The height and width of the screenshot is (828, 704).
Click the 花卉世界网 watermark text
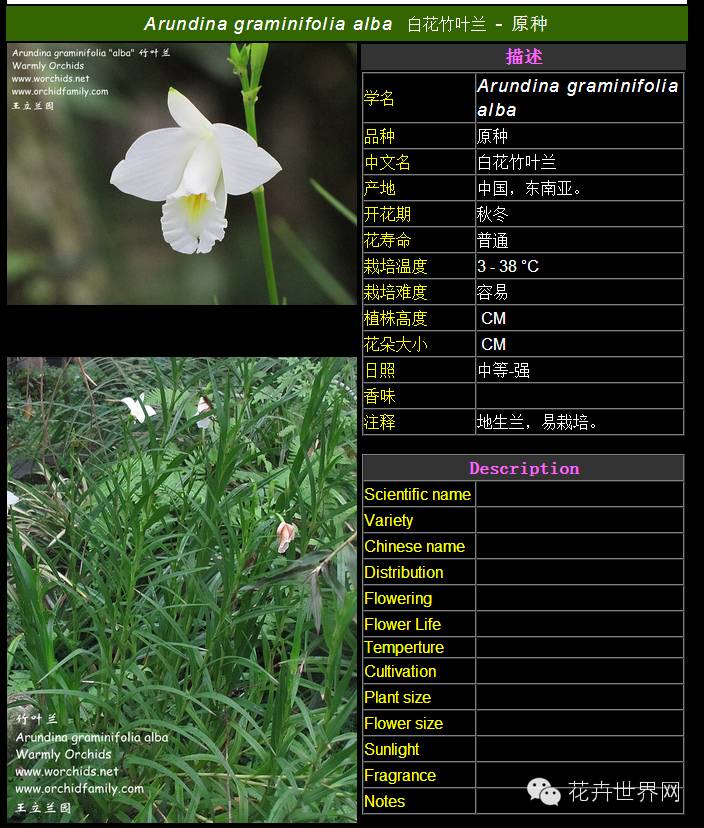(x=624, y=792)
